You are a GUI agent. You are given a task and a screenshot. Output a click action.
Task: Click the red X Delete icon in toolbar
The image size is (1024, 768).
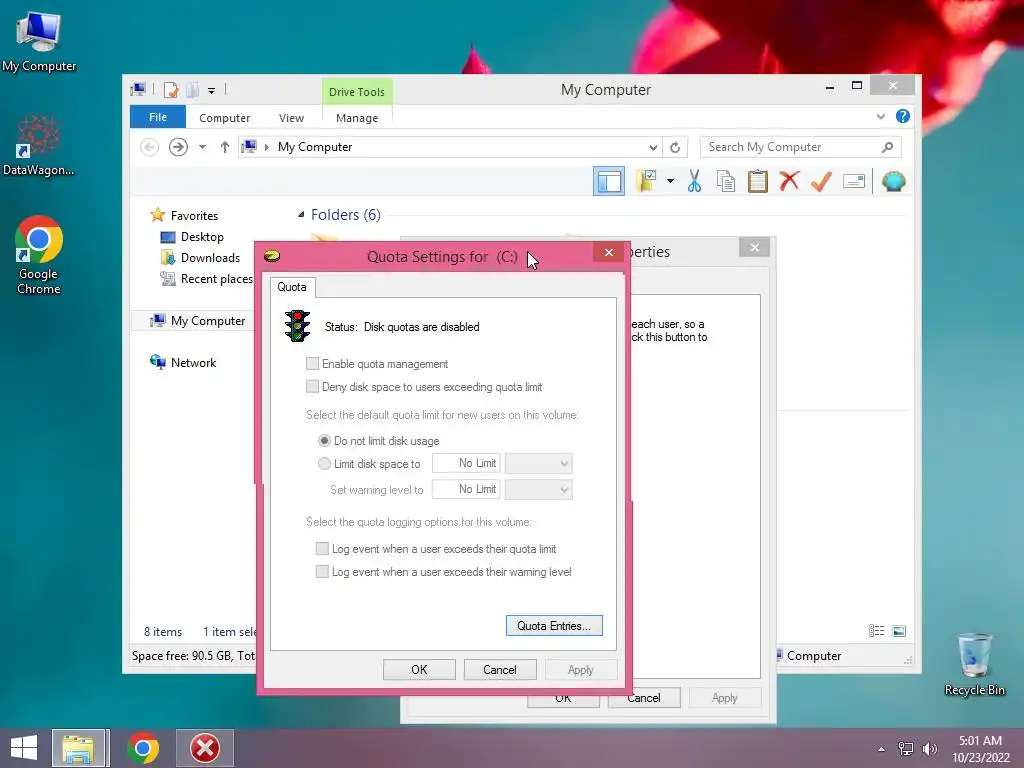[789, 181]
